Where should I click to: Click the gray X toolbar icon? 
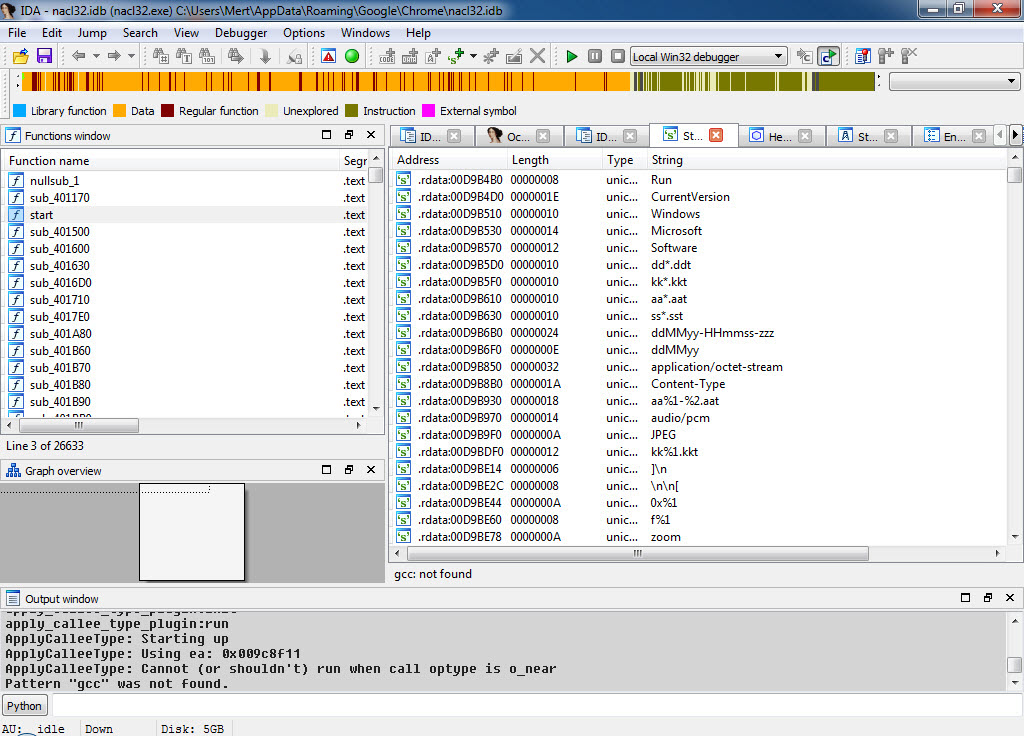[x=537, y=56]
